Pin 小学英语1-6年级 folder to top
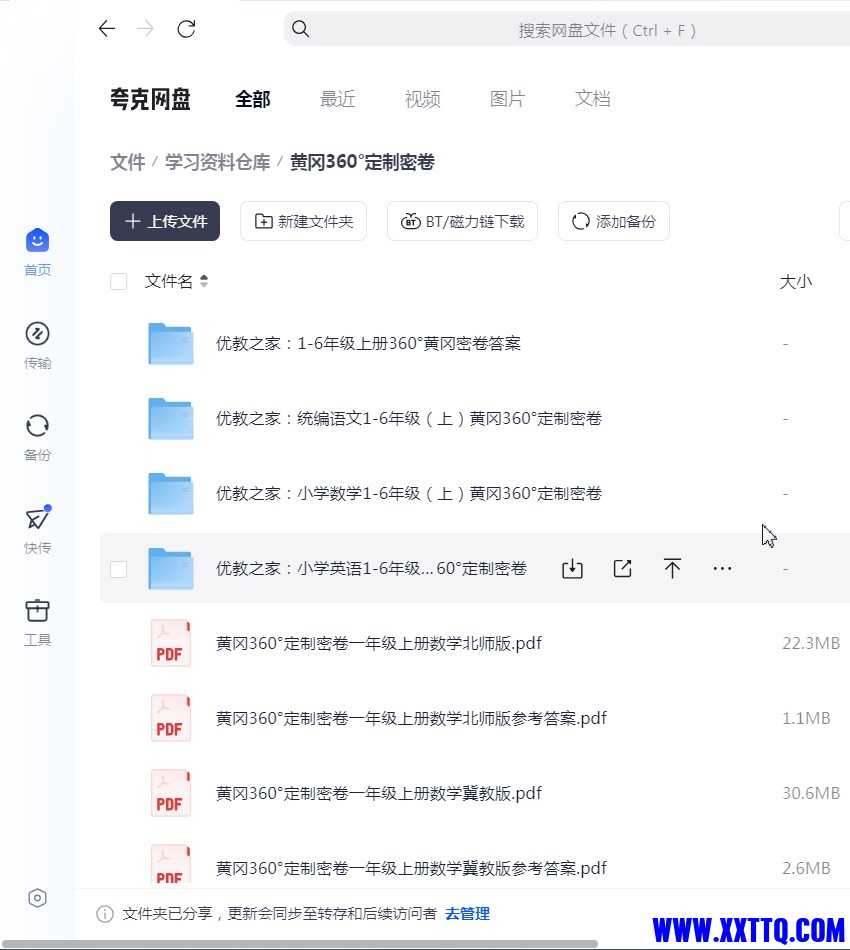 (672, 568)
